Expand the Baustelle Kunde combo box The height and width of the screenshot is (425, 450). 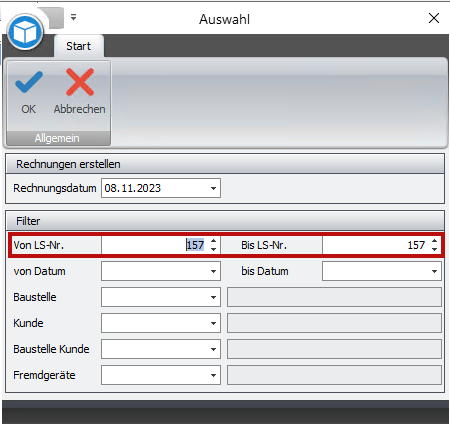click(x=214, y=349)
